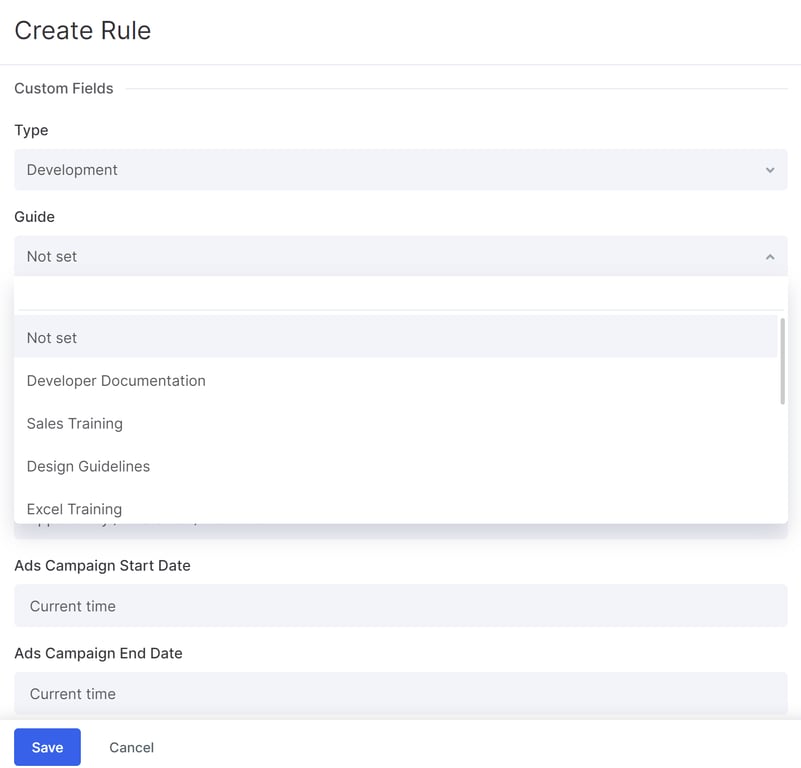Open the Type dropdown showing Development
This screenshot has width=801, height=768.
400,170
